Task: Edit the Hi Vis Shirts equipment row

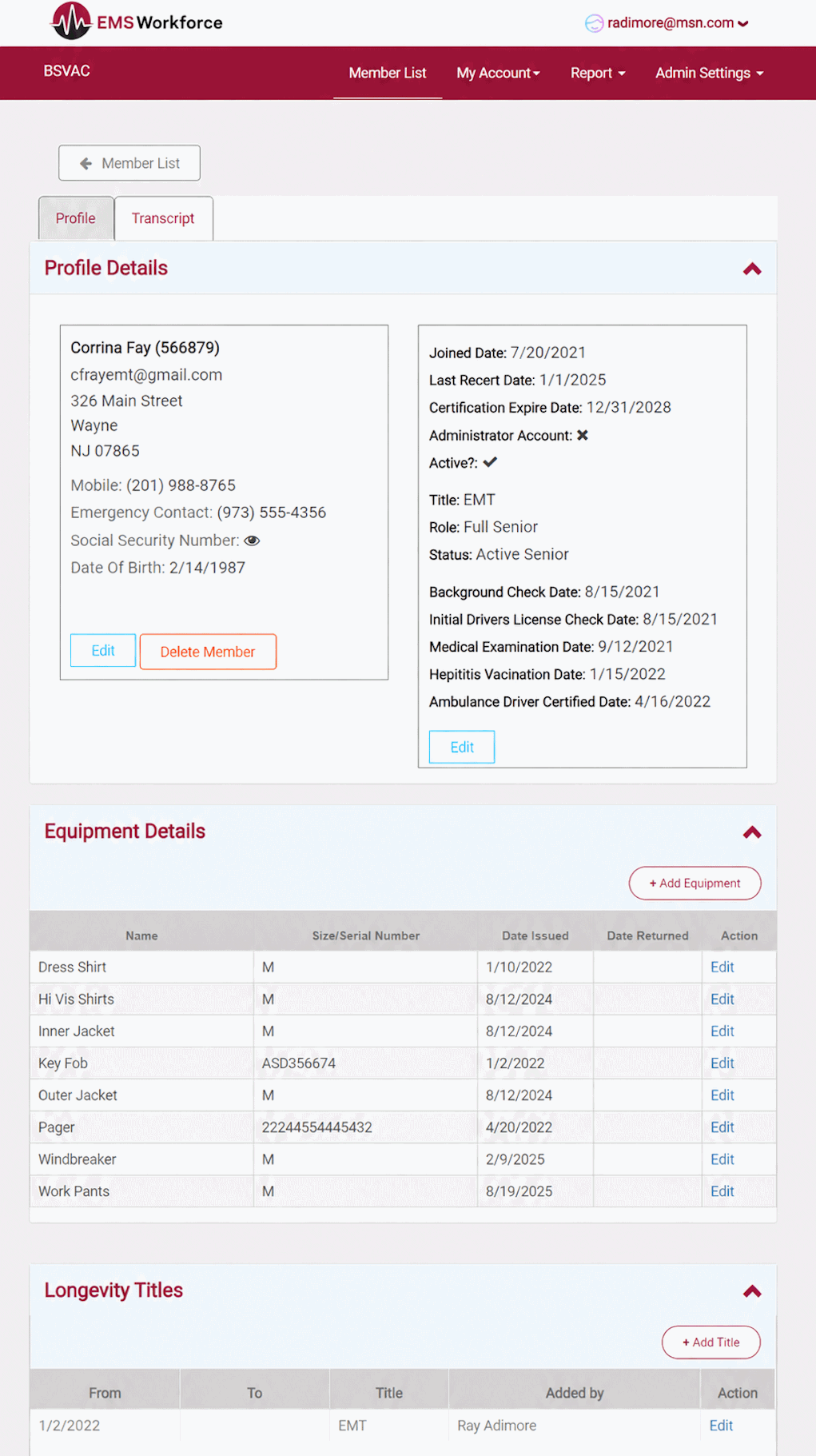Action: click(722, 999)
